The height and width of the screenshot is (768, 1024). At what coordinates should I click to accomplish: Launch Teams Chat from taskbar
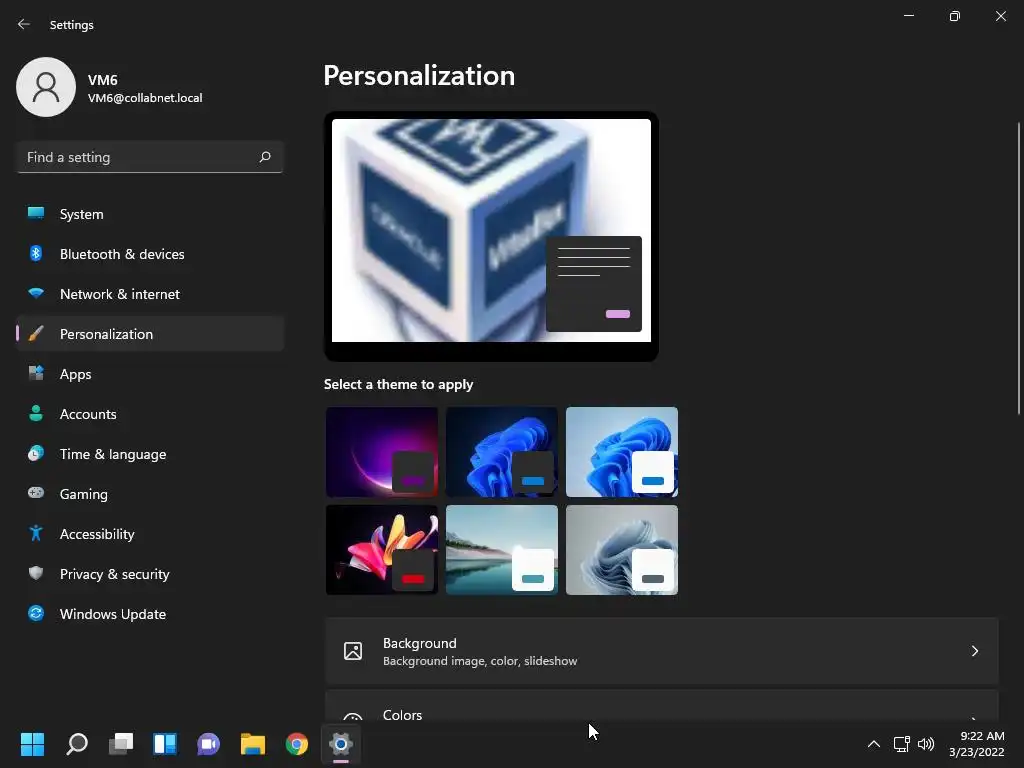208,744
